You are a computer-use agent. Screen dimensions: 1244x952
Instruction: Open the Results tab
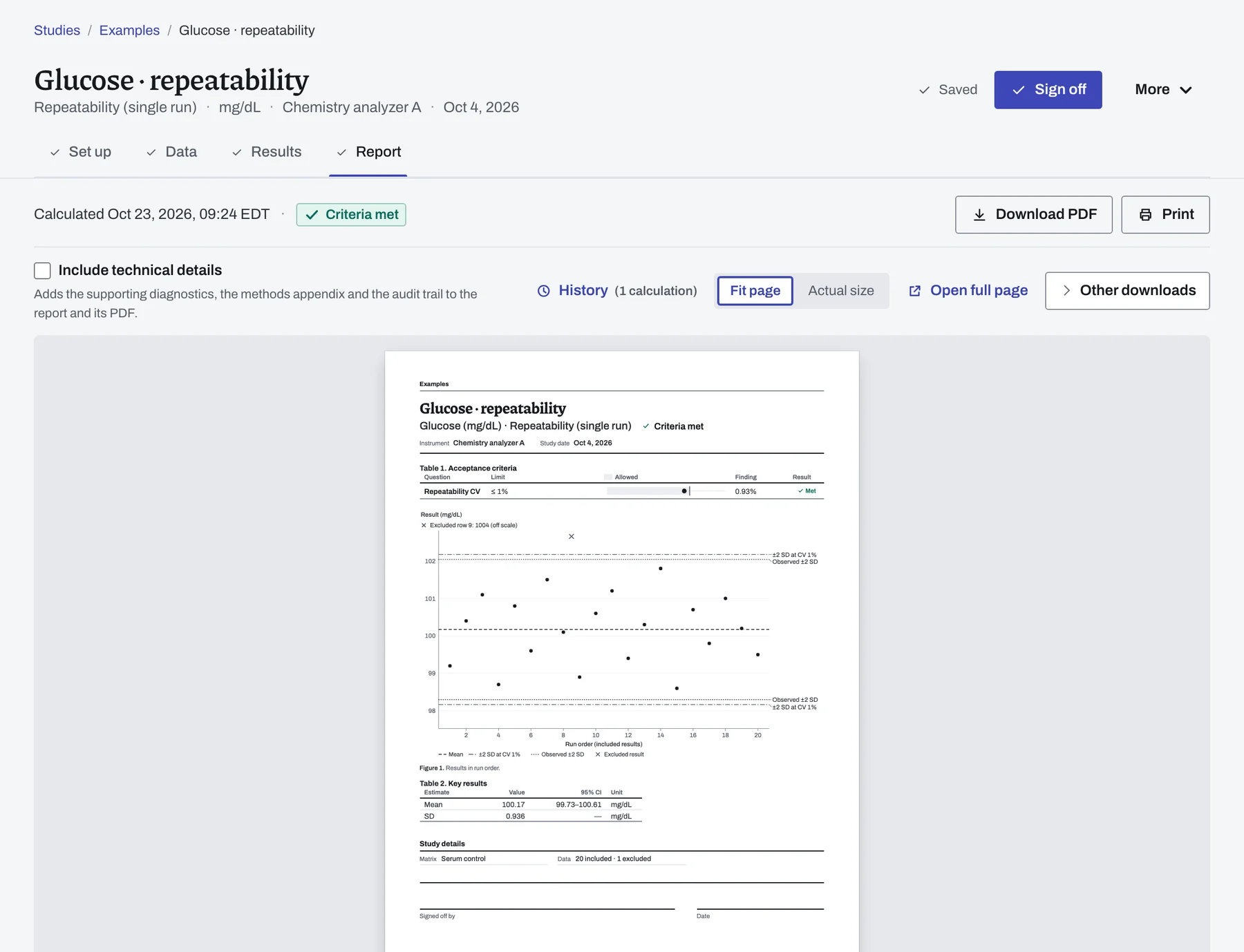267,152
